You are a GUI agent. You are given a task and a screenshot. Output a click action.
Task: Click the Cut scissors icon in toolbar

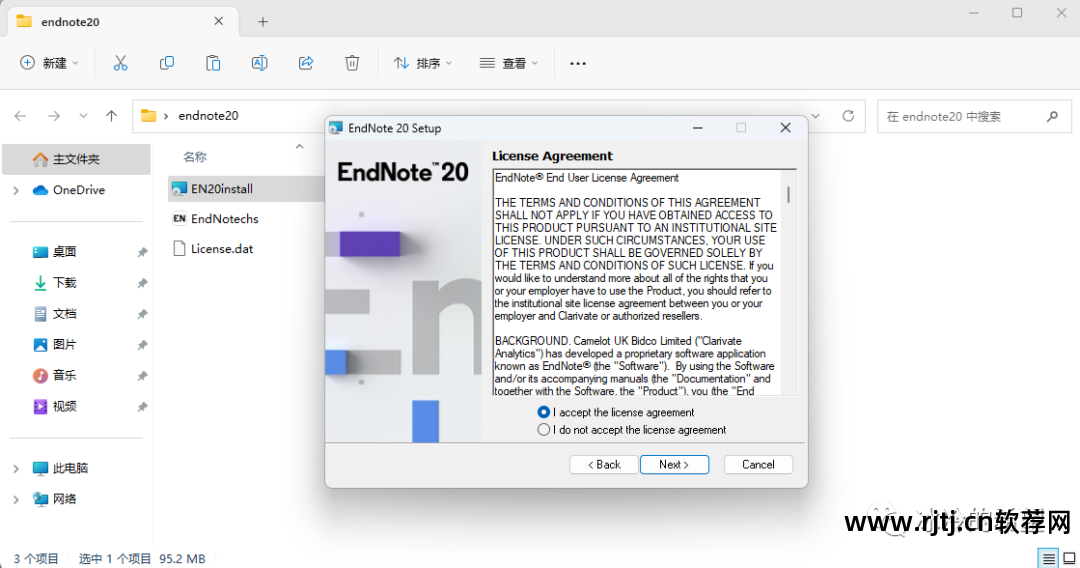click(120, 63)
